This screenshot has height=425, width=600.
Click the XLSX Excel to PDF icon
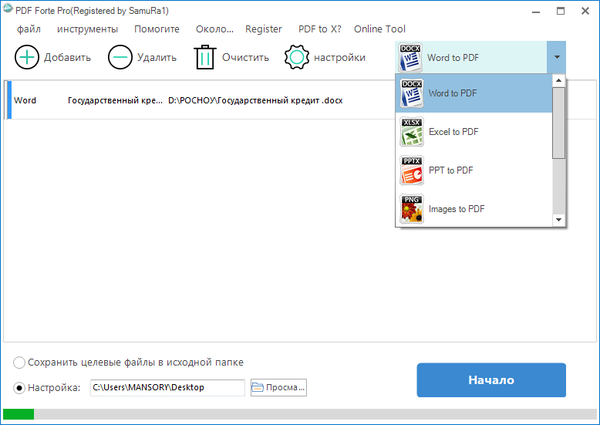click(411, 132)
